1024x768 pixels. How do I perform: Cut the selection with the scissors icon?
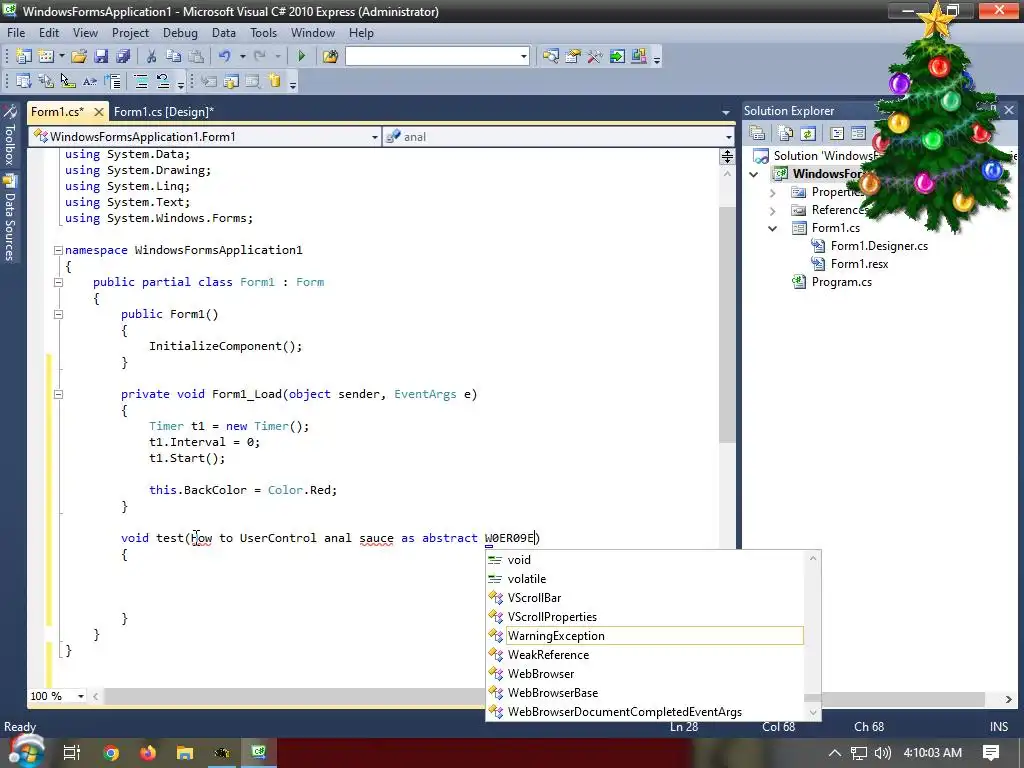[x=152, y=57]
